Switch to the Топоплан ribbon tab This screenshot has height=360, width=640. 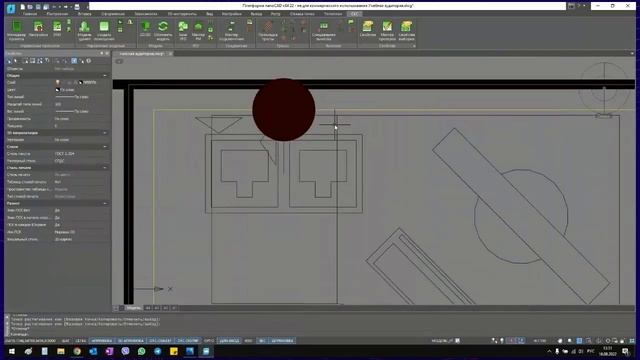(x=332, y=14)
